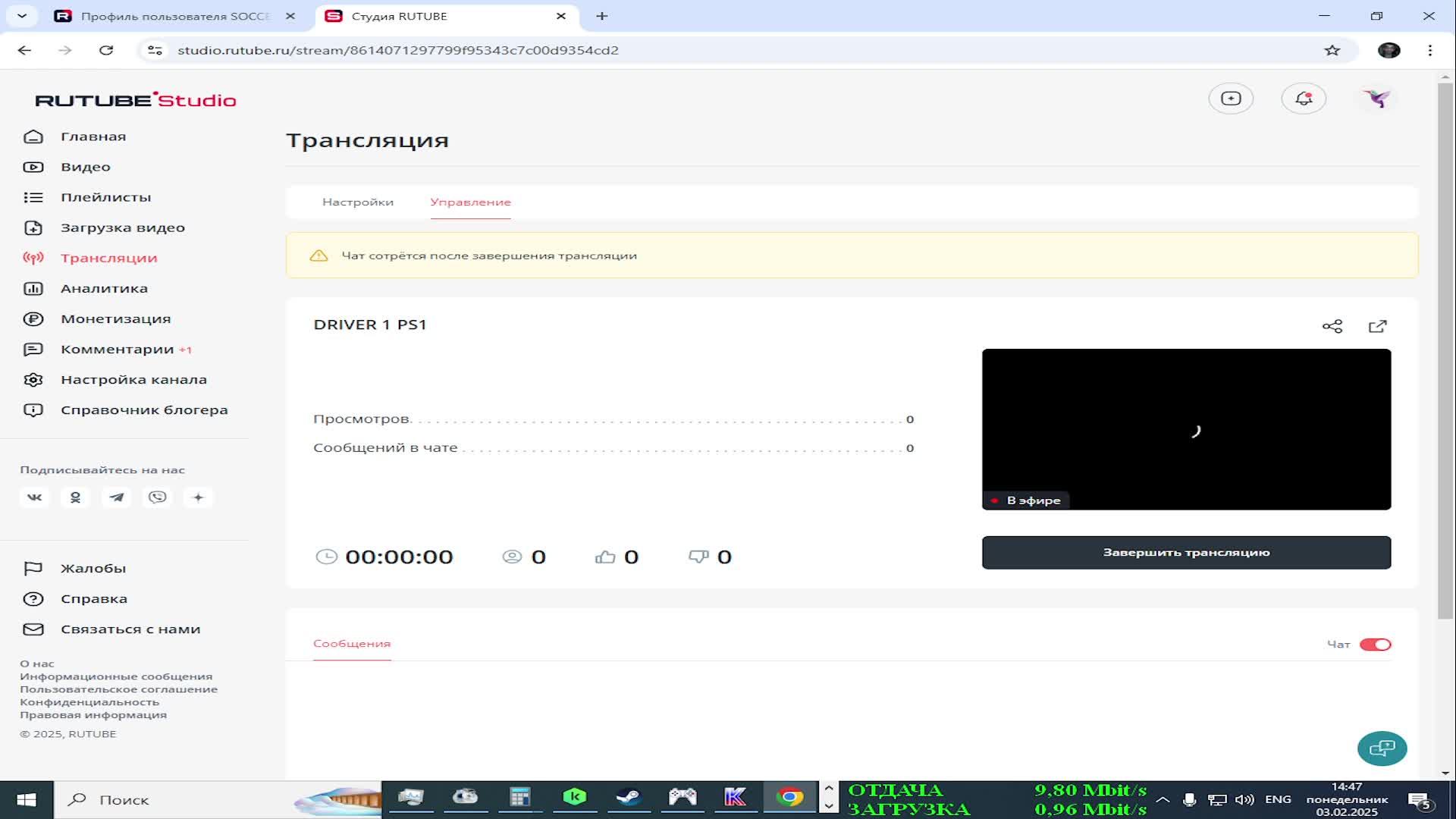Open stream in new window icon
This screenshot has height=819, width=1456.
coord(1378,326)
